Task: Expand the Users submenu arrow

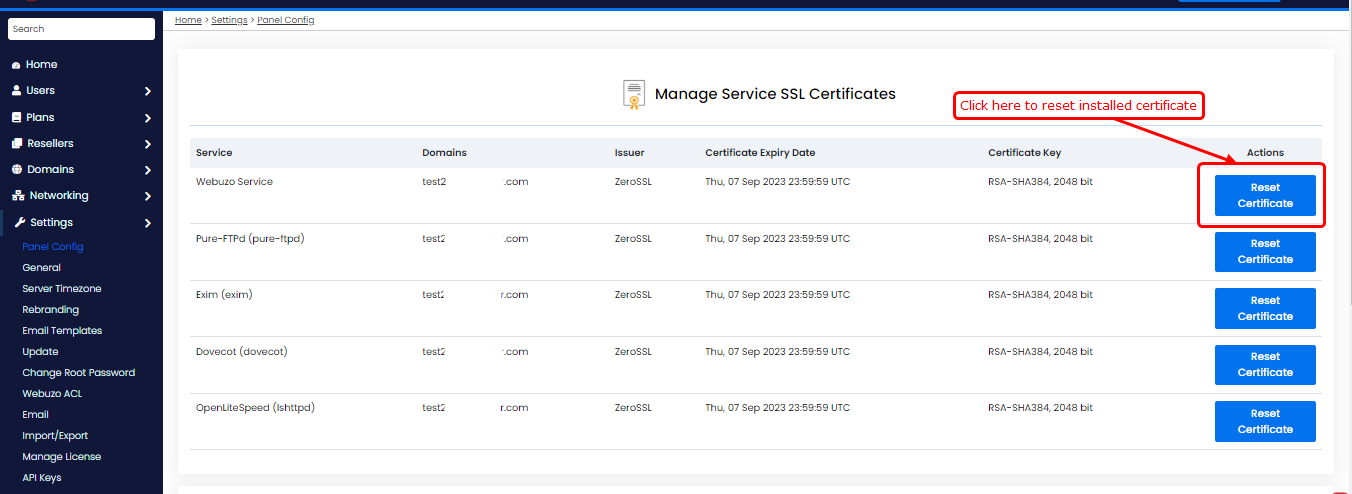Action: coord(147,91)
